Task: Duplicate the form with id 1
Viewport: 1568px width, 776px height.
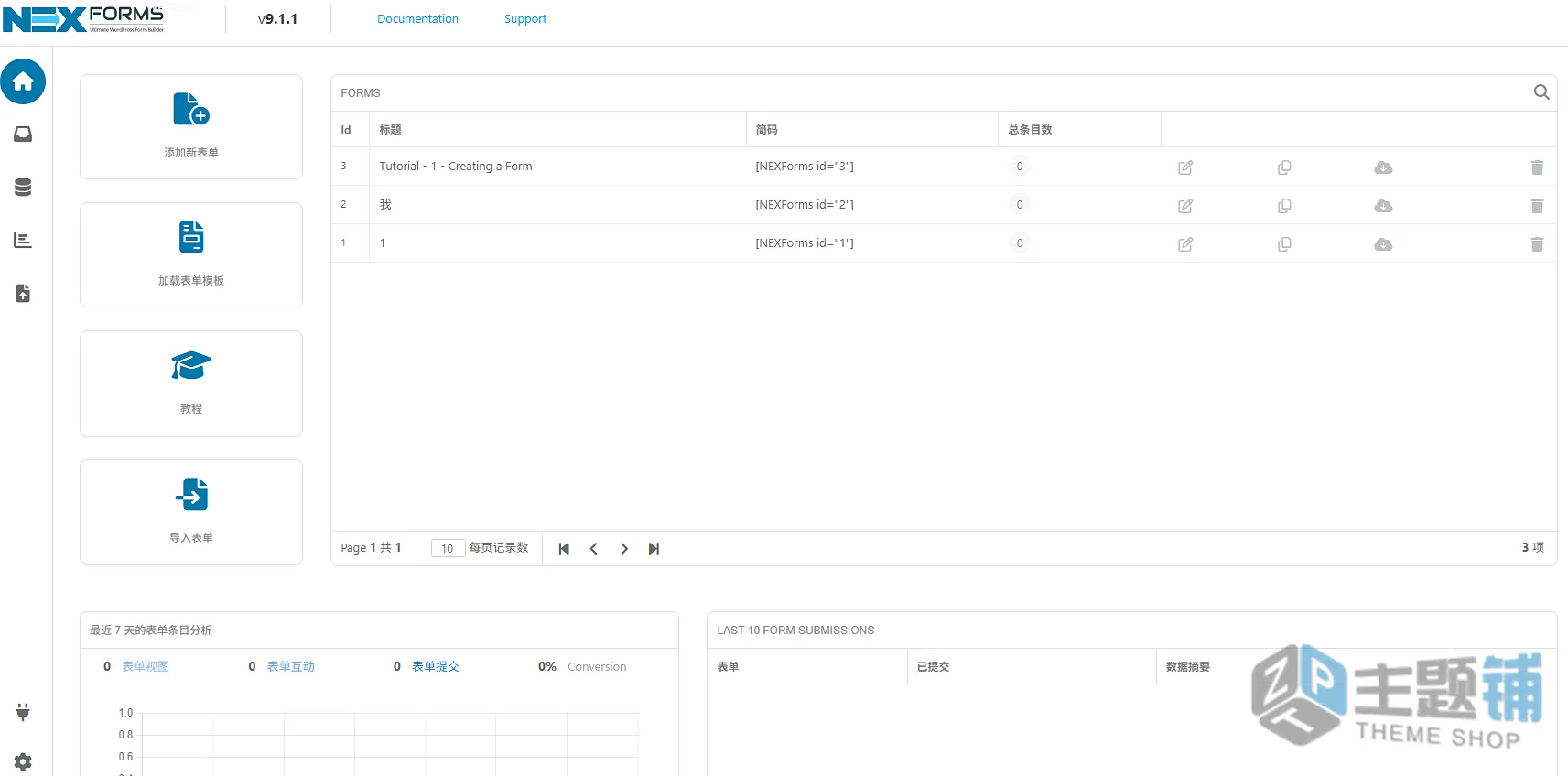Action: click(1284, 244)
